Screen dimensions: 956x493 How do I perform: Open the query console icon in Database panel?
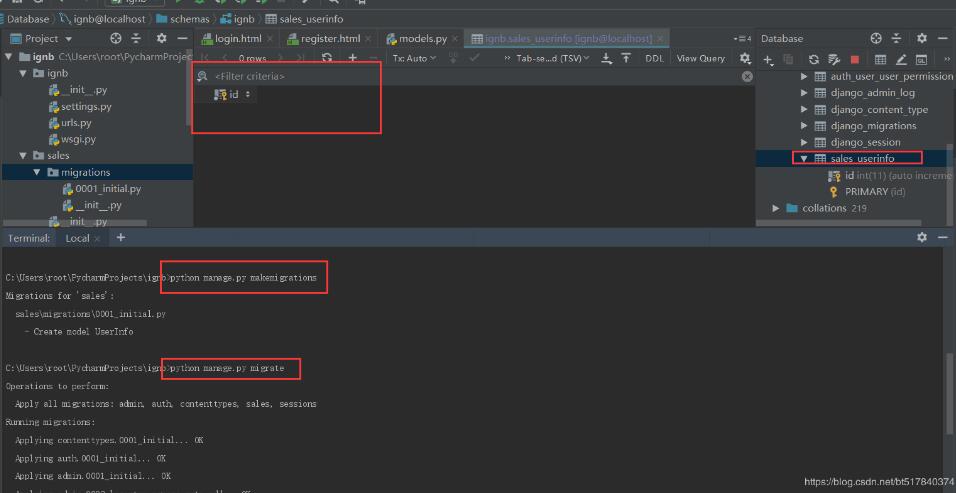click(921, 60)
